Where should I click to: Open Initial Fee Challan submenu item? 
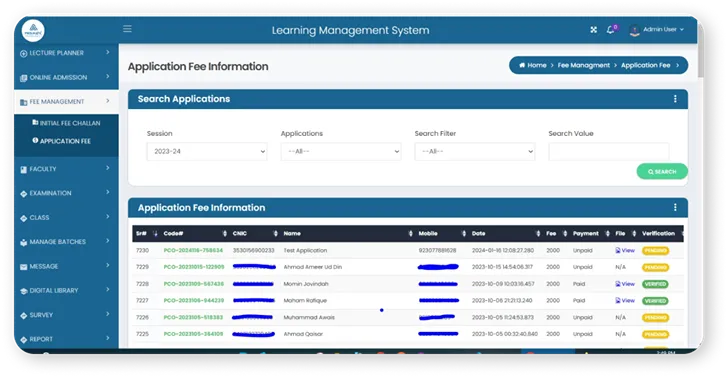click(66, 123)
